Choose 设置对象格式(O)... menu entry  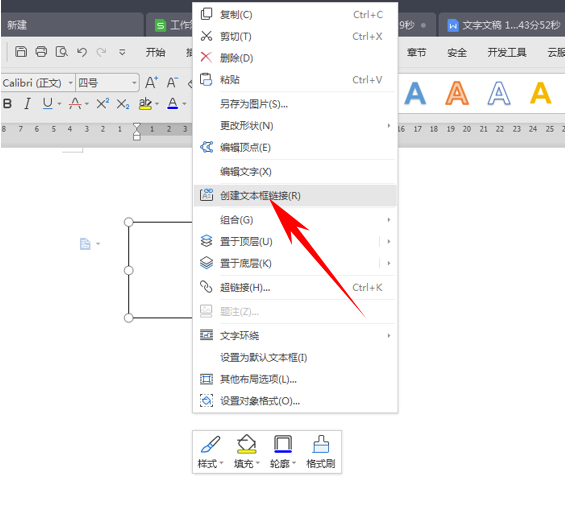click(x=295, y=401)
